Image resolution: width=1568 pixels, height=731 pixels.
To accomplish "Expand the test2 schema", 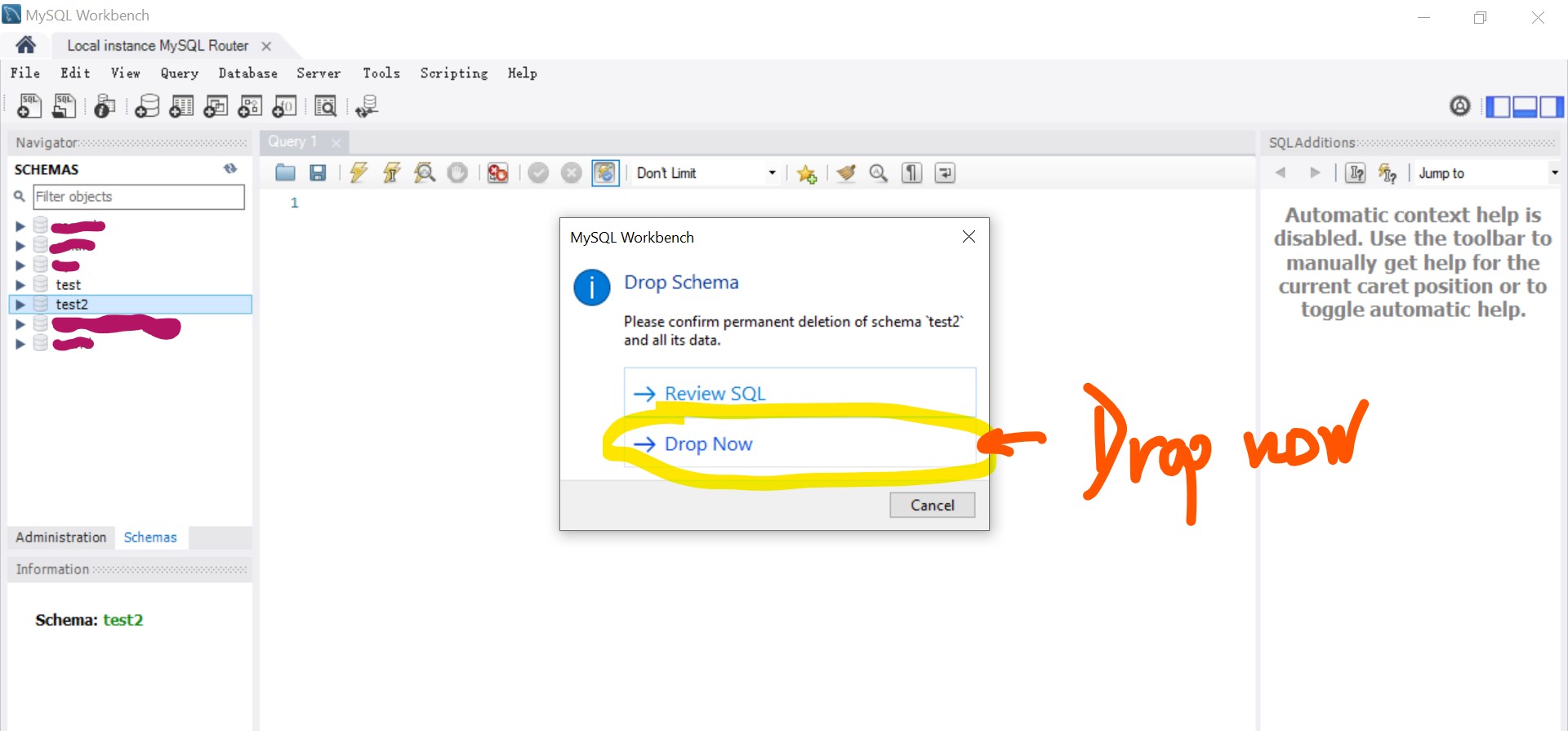I will [x=20, y=305].
